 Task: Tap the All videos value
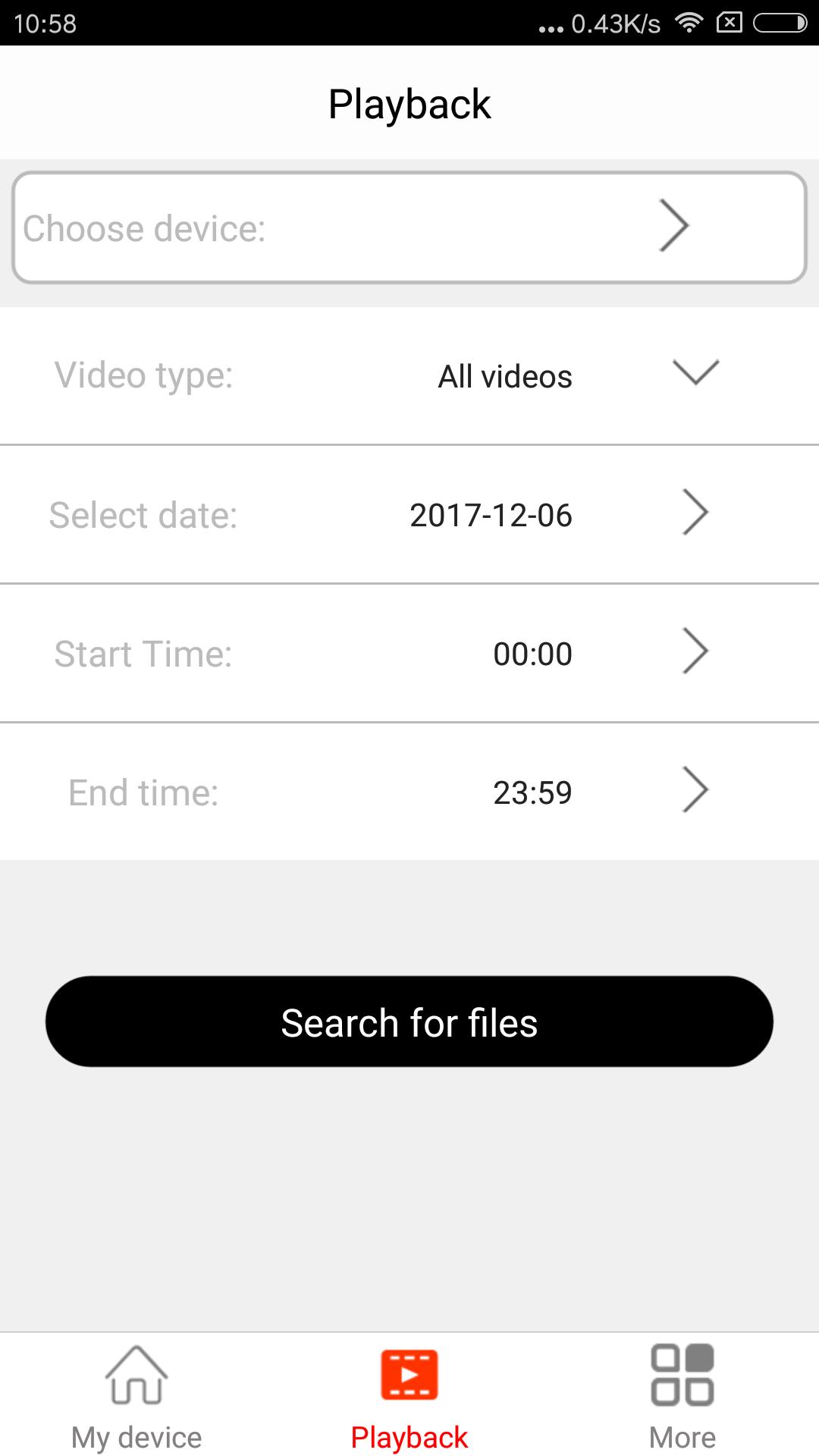pos(505,376)
